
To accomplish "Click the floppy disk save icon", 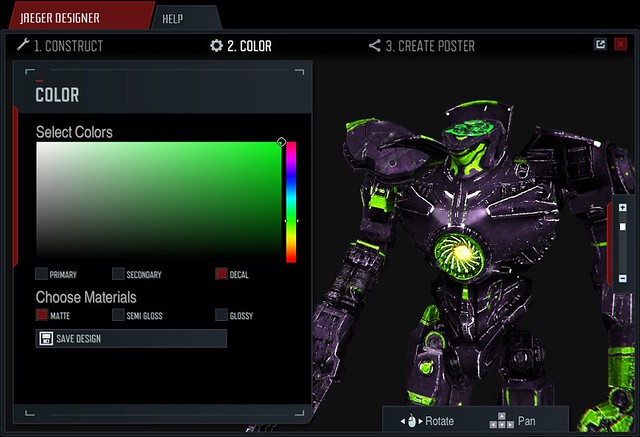I will [x=46, y=339].
